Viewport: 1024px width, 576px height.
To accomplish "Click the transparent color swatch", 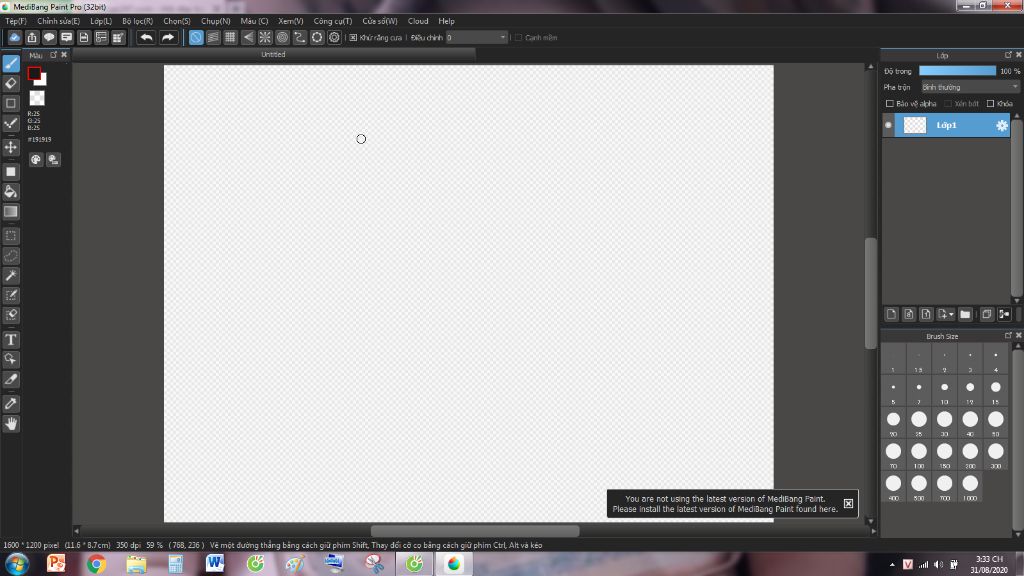I will coord(37,98).
